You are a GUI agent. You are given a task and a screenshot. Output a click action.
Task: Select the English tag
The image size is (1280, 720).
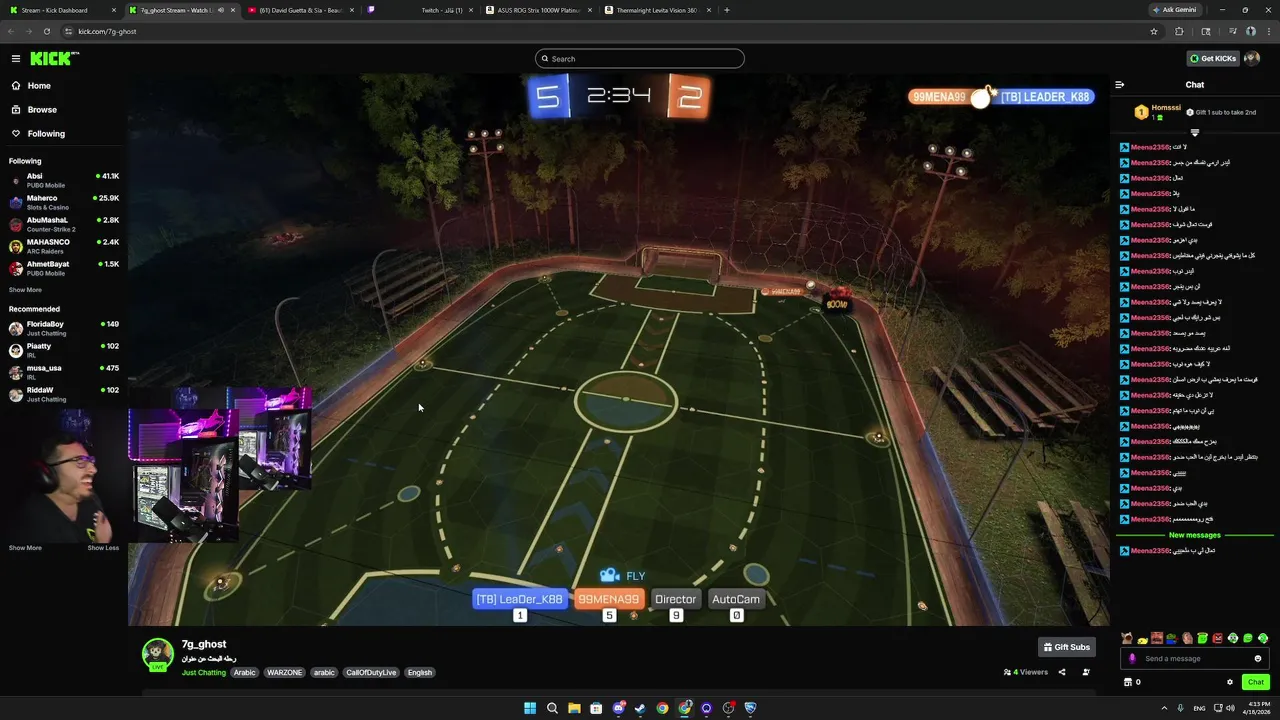[420, 673]
